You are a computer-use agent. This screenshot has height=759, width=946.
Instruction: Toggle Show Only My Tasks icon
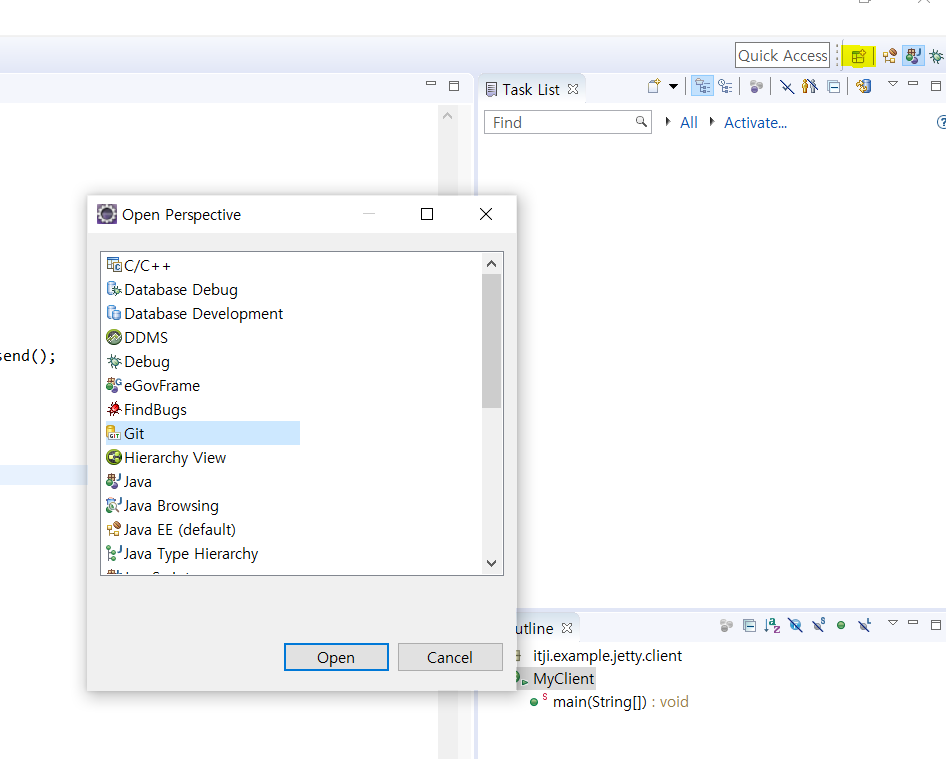click(x=810, y=86)
